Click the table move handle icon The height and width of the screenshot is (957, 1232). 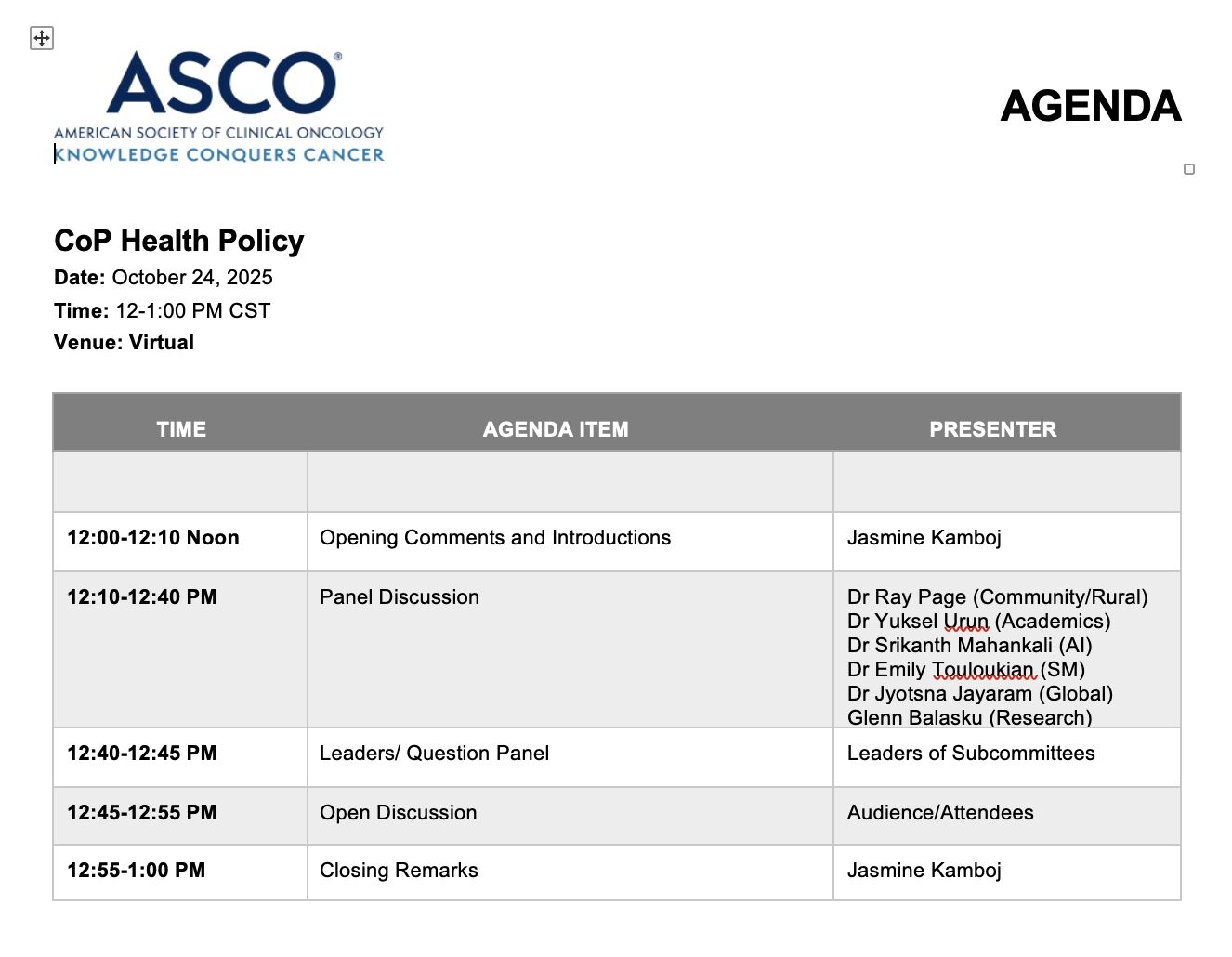click(42, 38)
